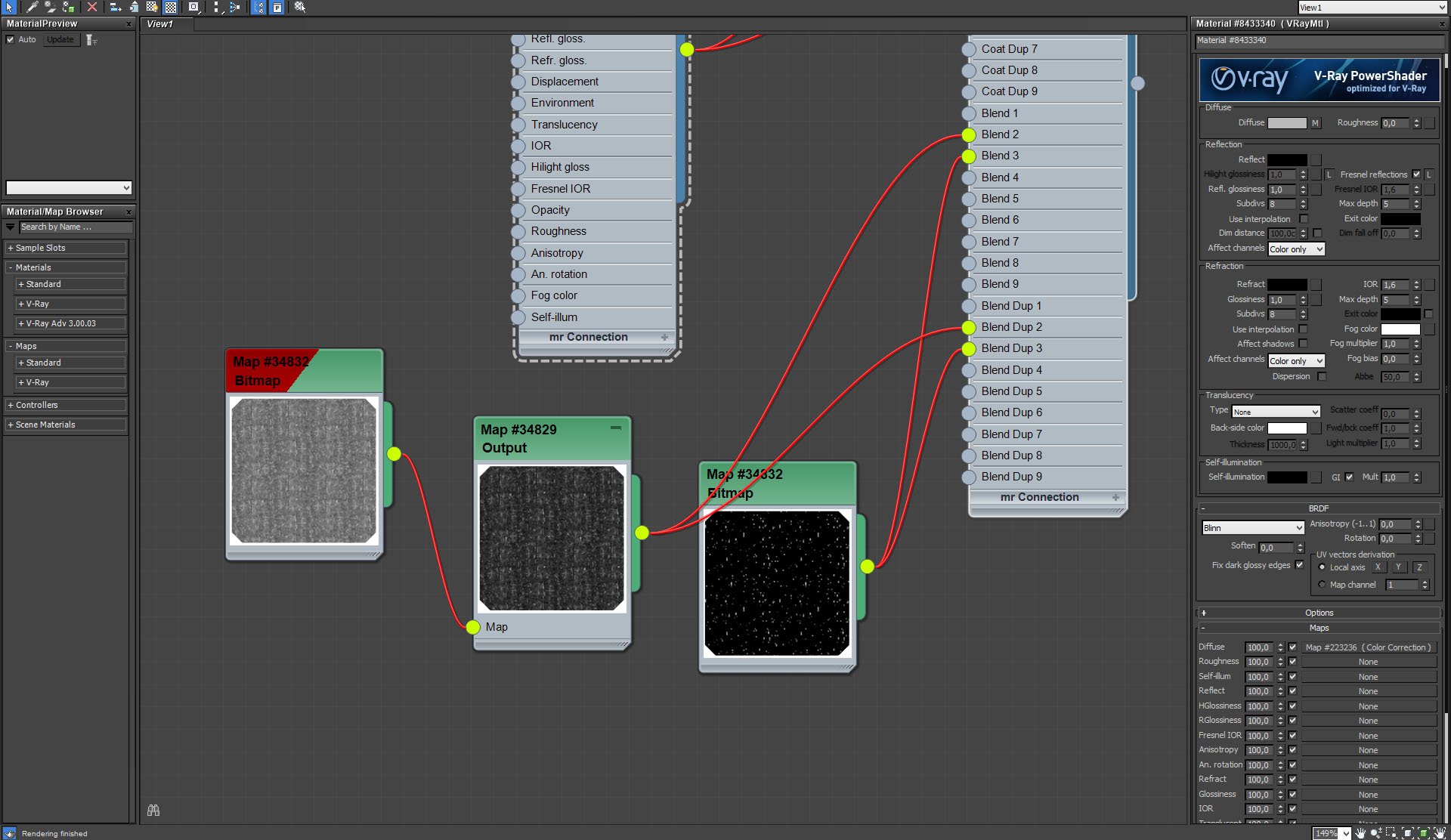
Task: Open the Diffuse Color Correction map button
Action: 1368,647
